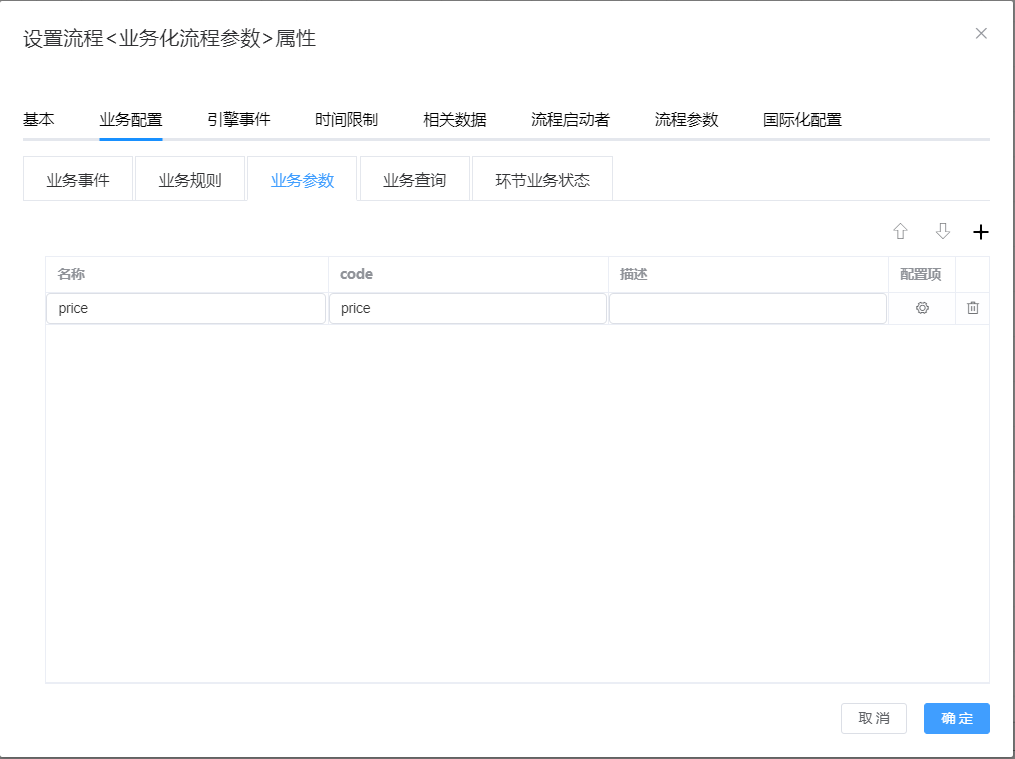Image resolution: width=1015 pixels, height=759 pixels.
Task: Open the 相关数据 tab
Action: [x=455, y=119]
